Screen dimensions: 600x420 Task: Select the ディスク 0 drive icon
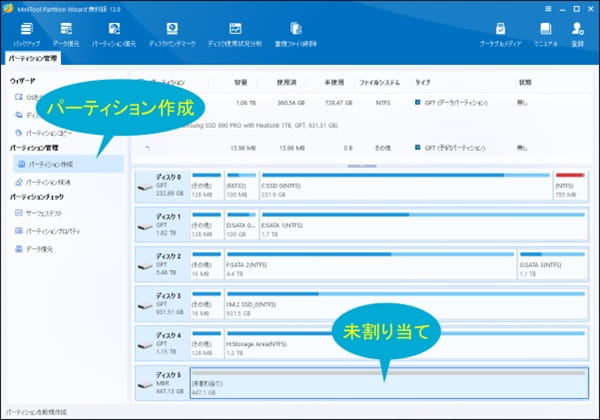coord(145,187)
